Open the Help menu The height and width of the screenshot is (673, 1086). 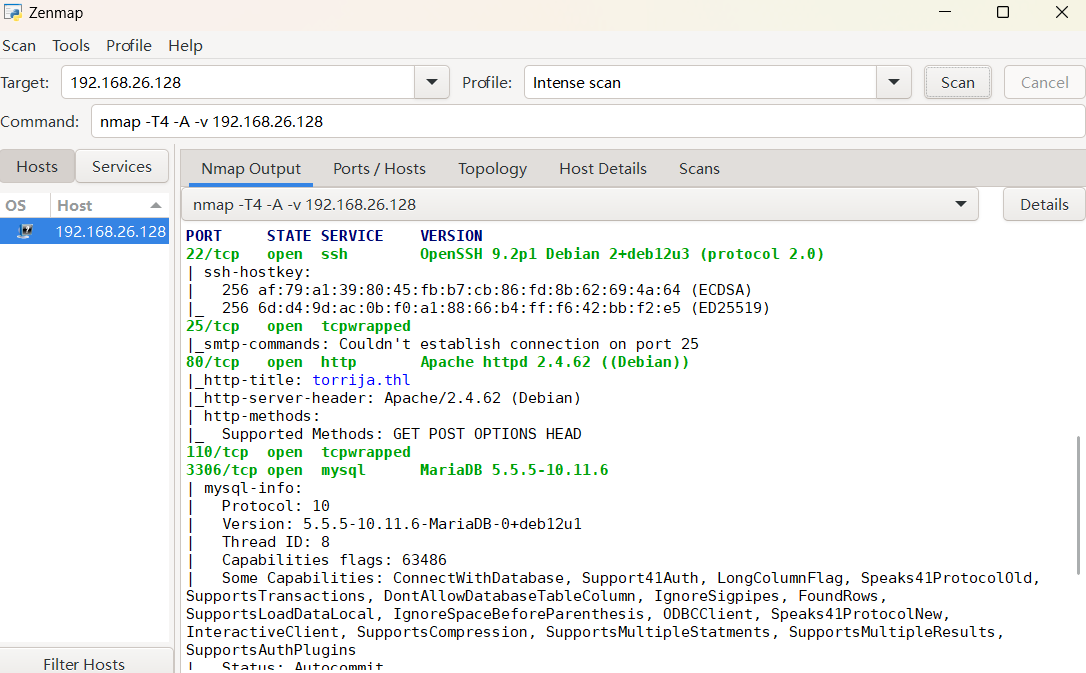coord(185,46)
